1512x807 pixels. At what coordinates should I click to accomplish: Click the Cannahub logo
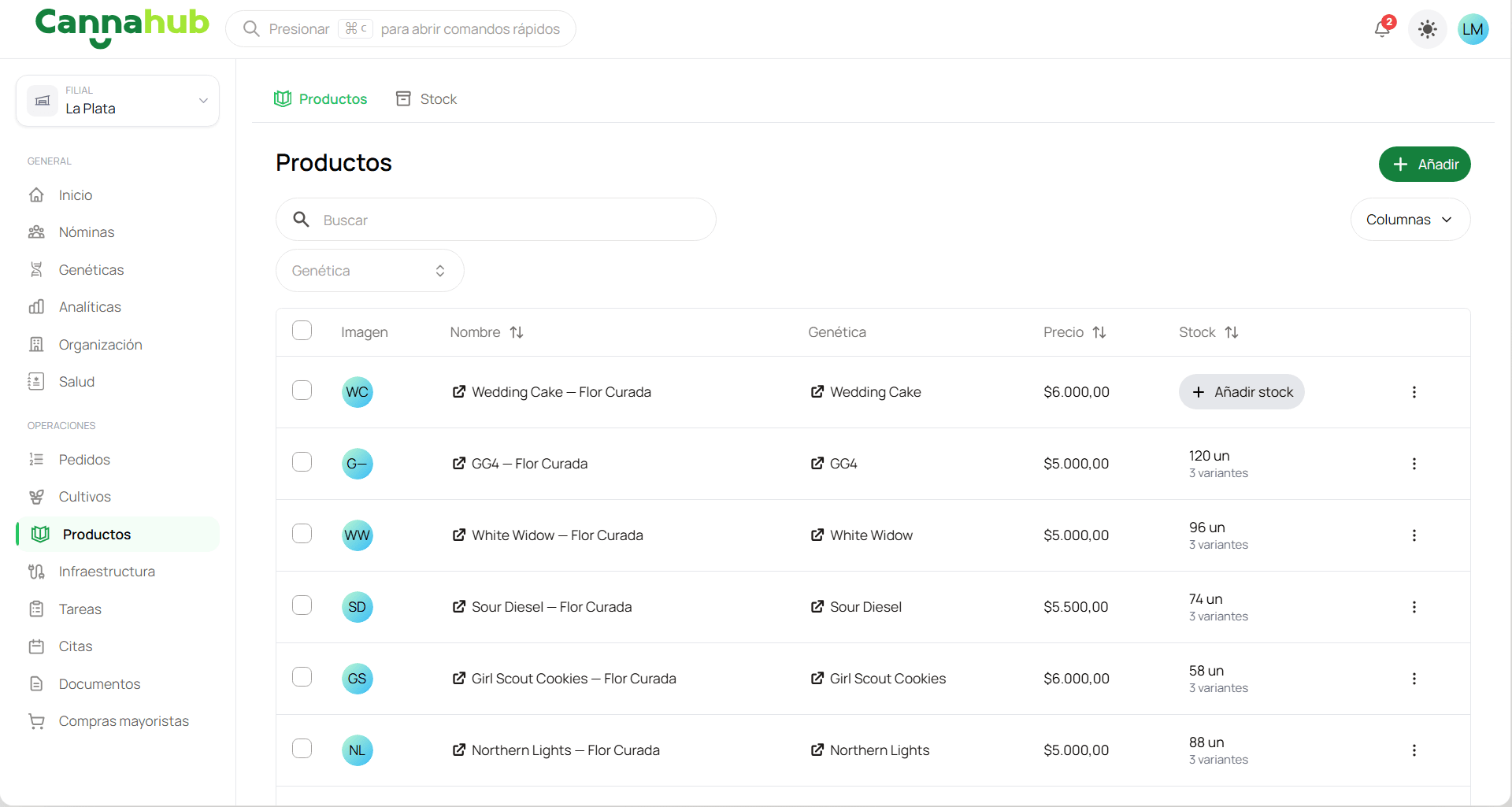click(122, 28)
